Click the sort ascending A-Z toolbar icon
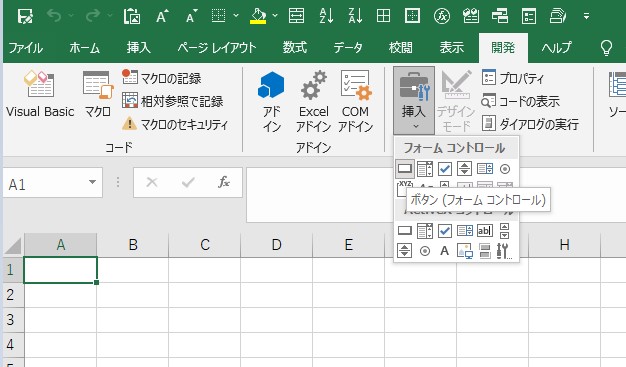Screen dimensions: 626x367 [x=326, y=16]
